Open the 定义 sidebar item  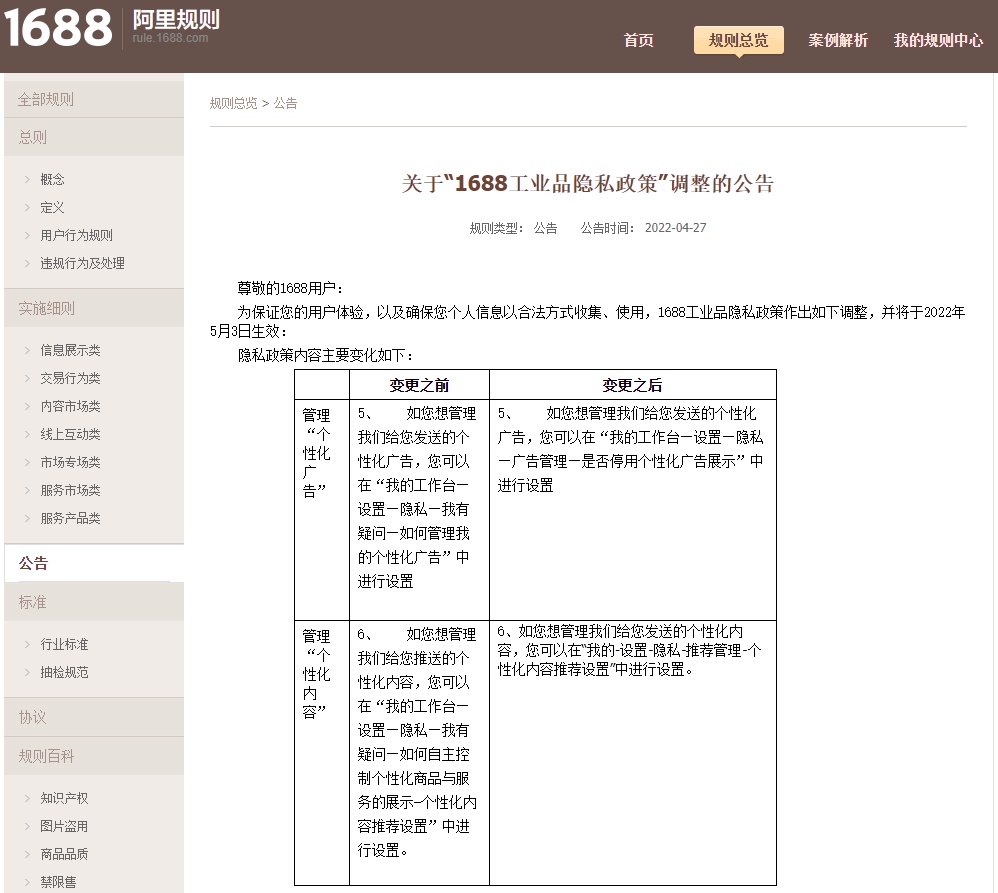click(x=52, y=207)
